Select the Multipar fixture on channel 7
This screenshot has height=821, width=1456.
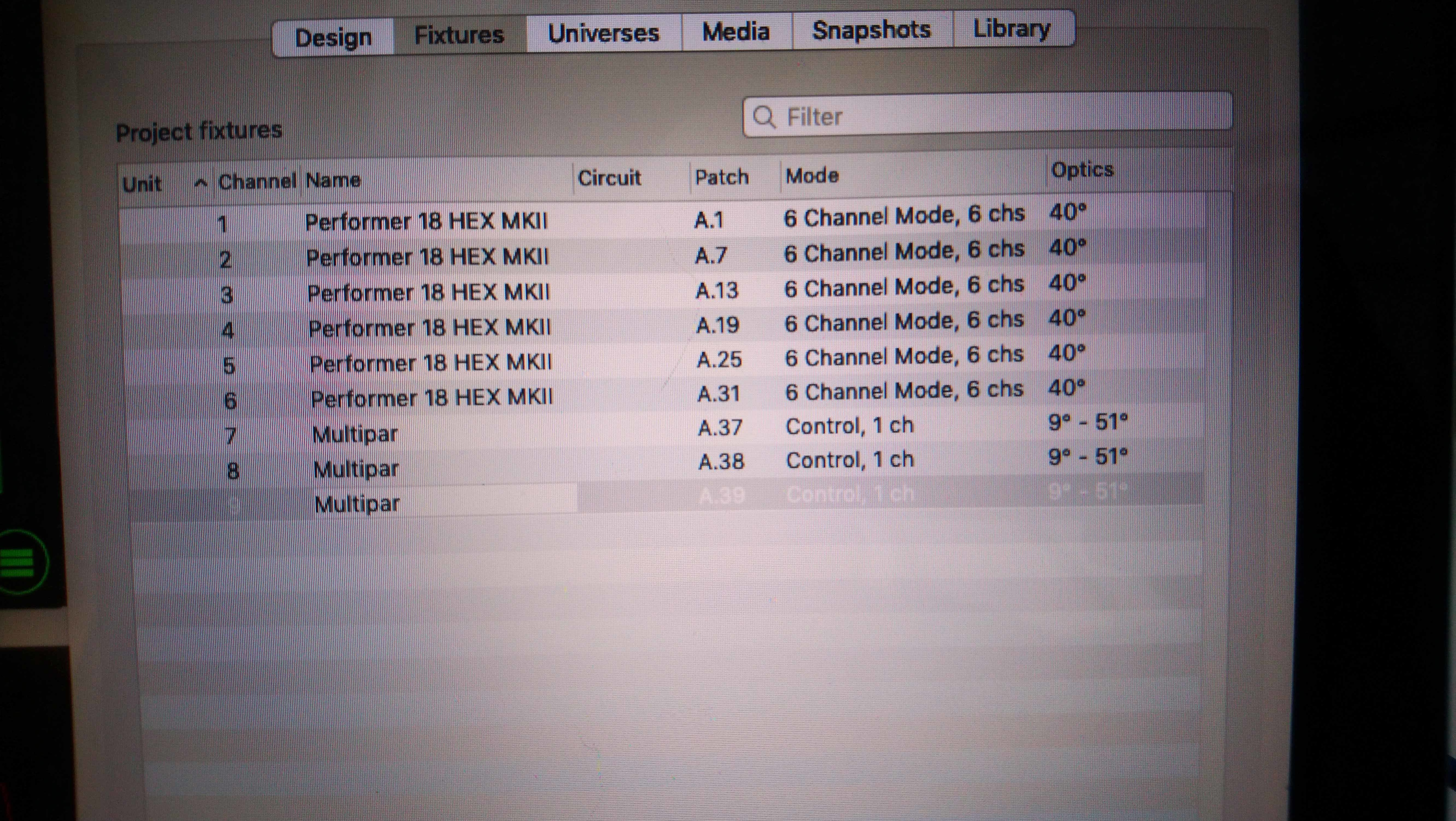[x=355, y=434]
